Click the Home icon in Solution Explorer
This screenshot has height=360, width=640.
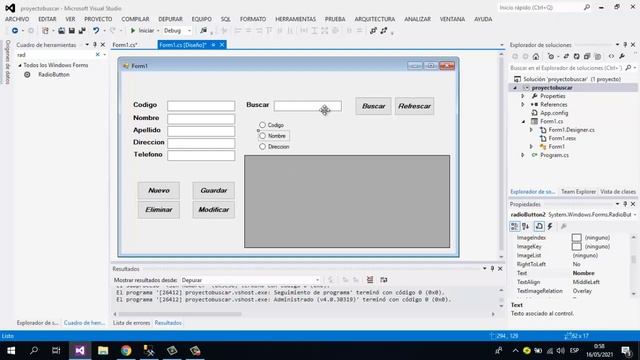pos(536,56)
